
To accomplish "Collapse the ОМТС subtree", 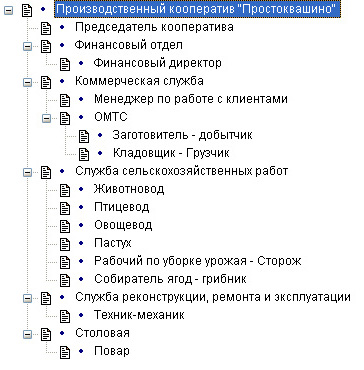I will [46, 118].
